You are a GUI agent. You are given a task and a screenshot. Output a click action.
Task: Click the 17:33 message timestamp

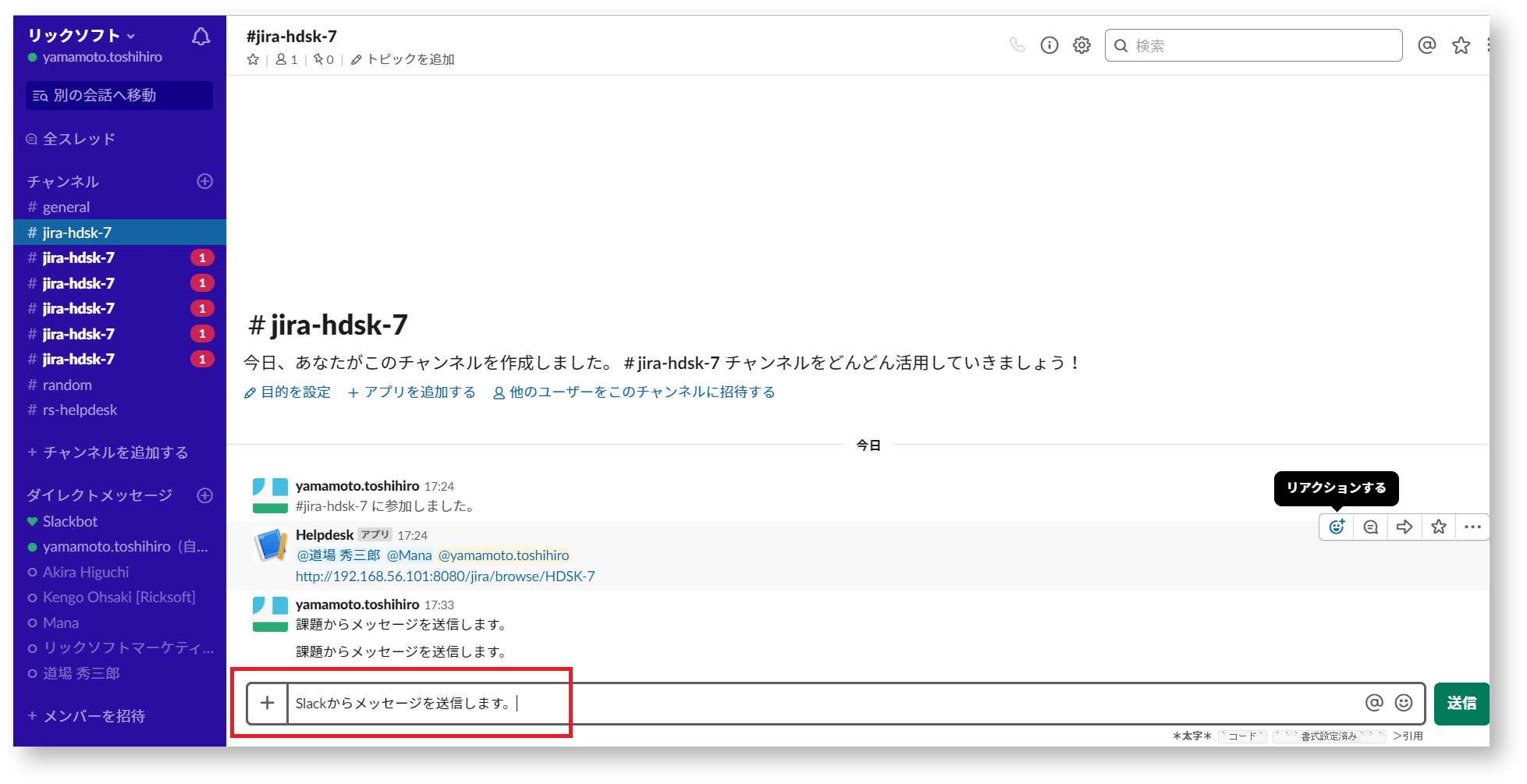pyautogui.click(x=439, y=605)
